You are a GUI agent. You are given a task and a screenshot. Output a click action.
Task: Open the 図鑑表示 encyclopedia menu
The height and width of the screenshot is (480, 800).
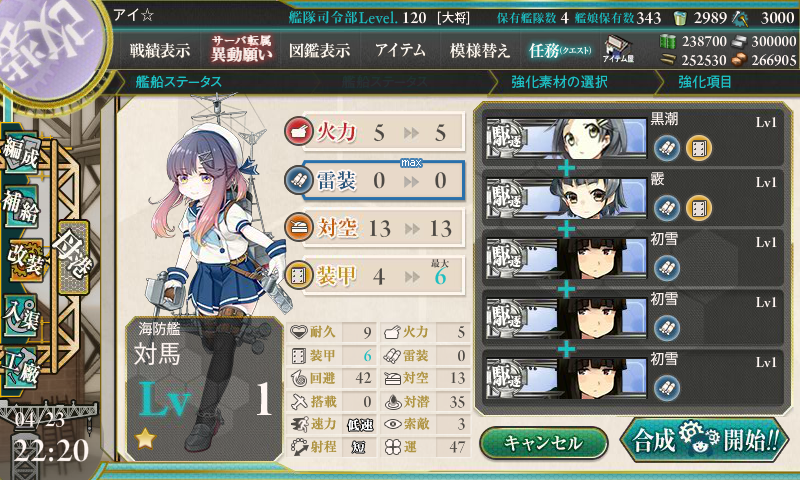coord(319,50)
